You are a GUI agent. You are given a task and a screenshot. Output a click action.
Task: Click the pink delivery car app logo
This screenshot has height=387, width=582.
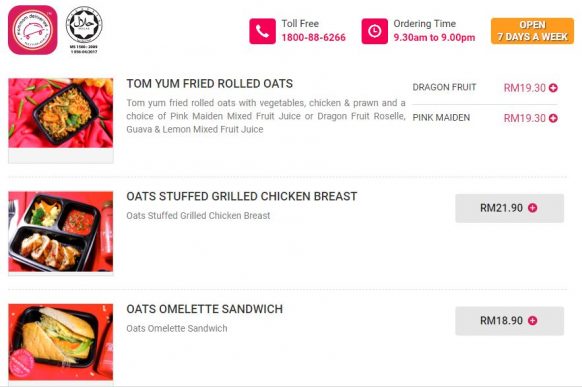33,30
